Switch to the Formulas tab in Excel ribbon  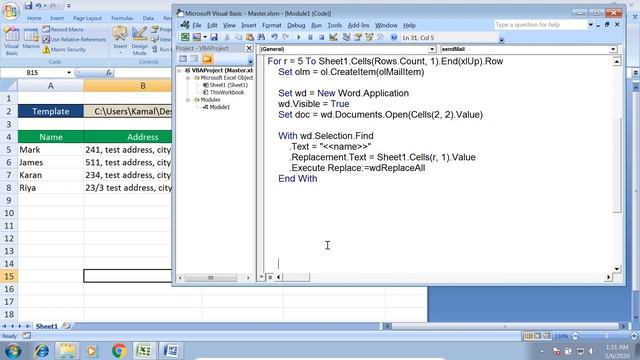click(x=122, y=18)
